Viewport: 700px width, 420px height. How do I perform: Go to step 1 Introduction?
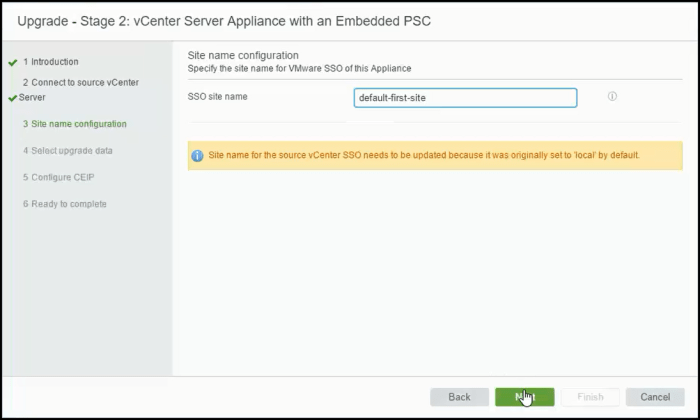[50, 62]
